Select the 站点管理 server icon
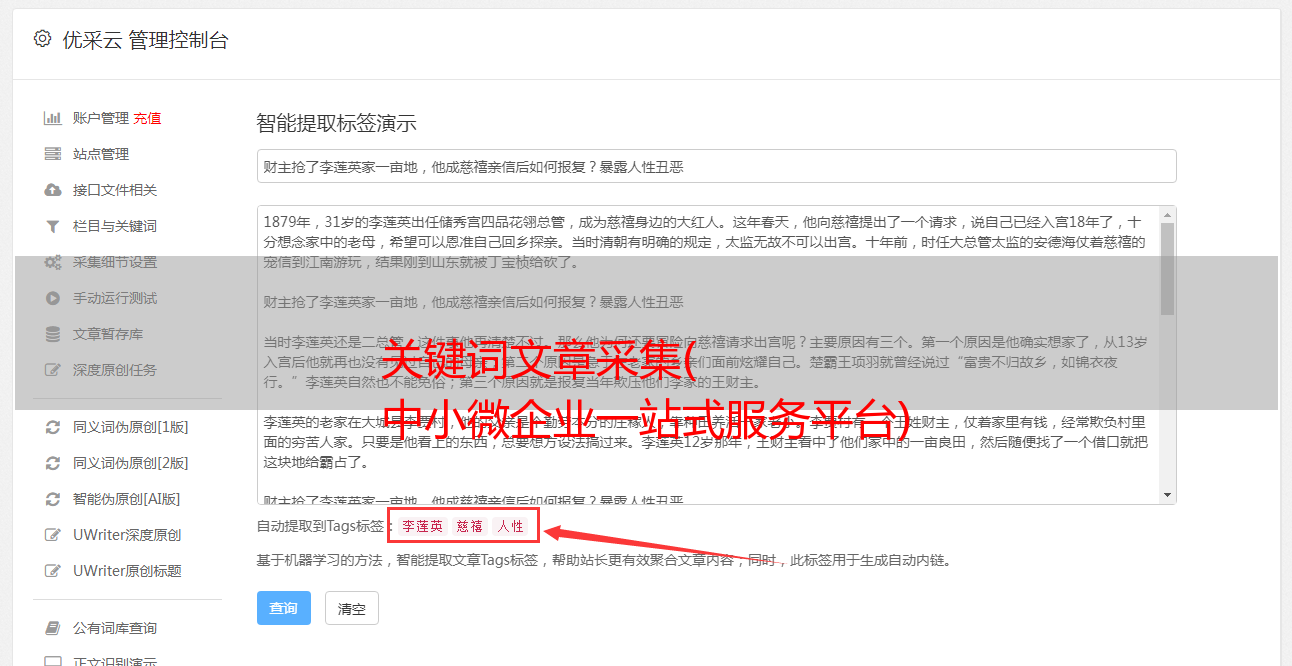The width and height of the screenshot is (1292, 666). tap(53, 154)
